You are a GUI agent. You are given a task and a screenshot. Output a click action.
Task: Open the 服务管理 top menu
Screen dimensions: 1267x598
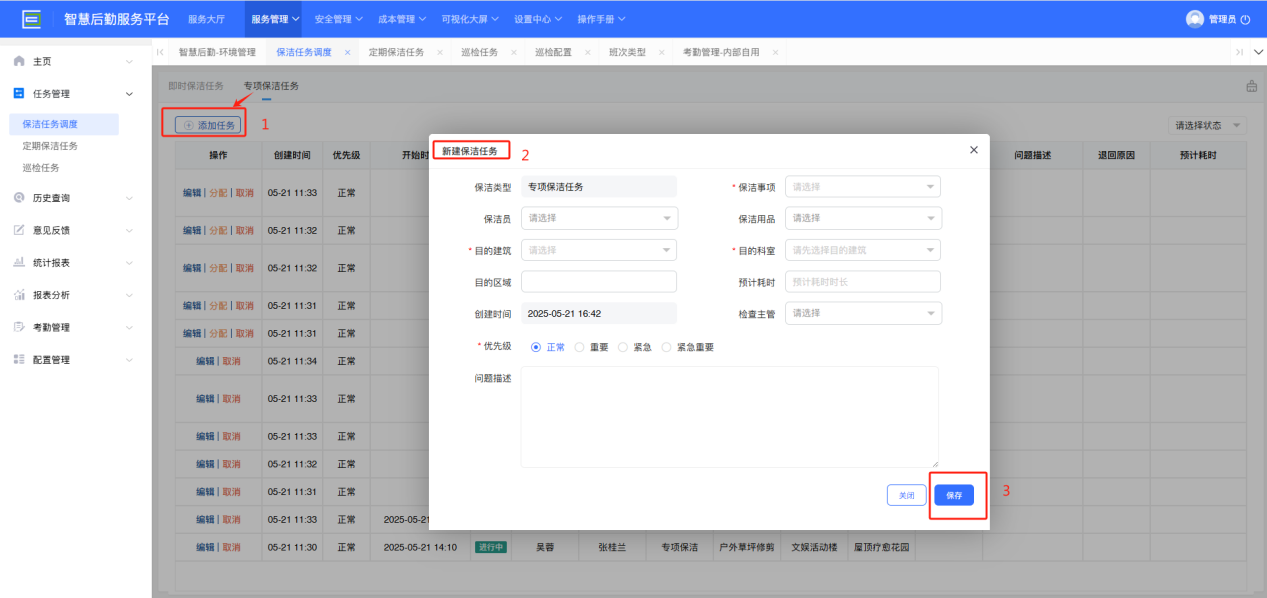275,19
